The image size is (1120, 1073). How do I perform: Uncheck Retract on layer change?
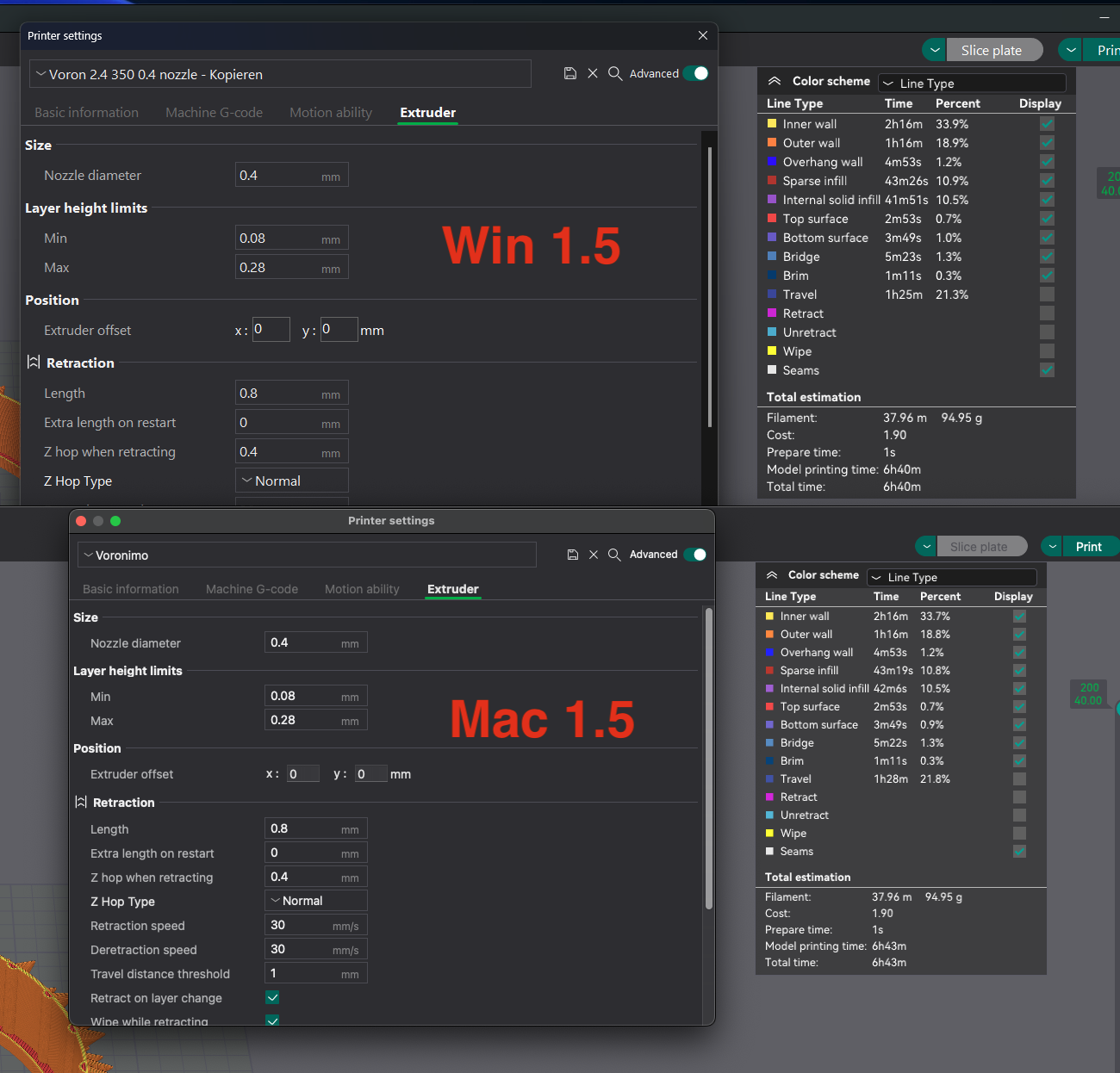pos(272,997)
